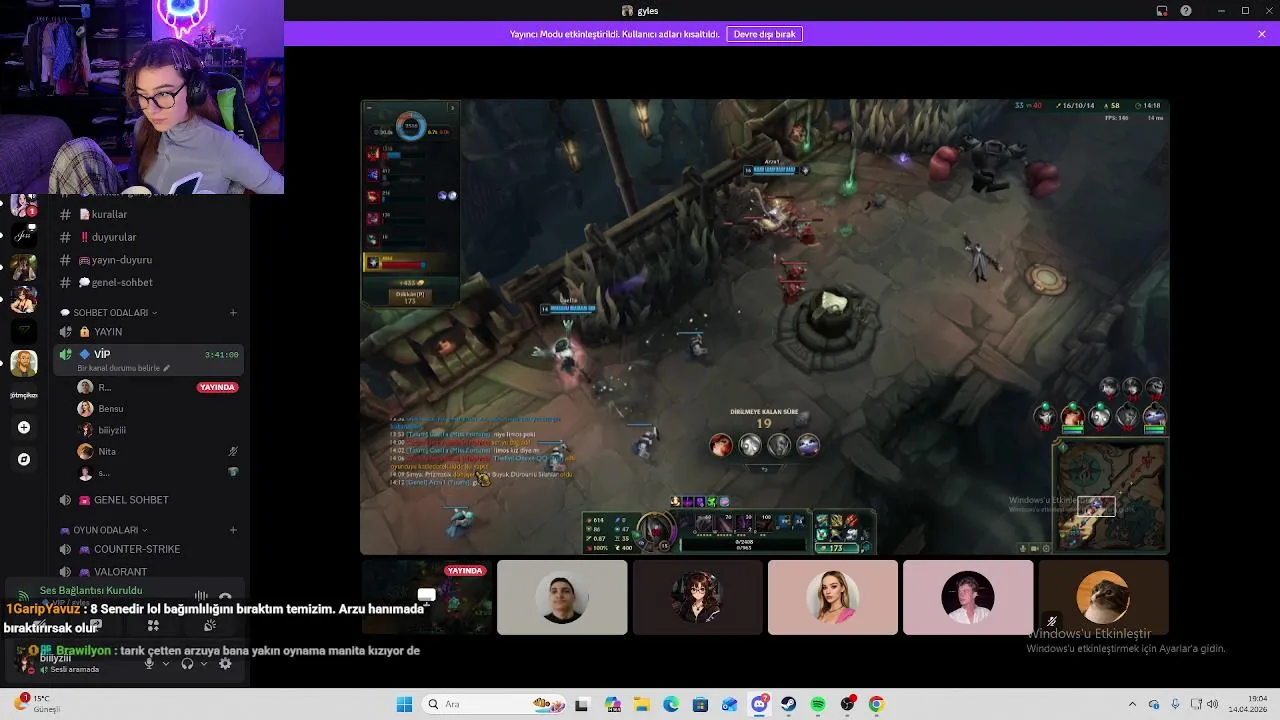Image resolution: width=1280 pixels, height=720 pixels.
Task: Toggle noise suppression waveform icon
Action: (x=201, y=596)
